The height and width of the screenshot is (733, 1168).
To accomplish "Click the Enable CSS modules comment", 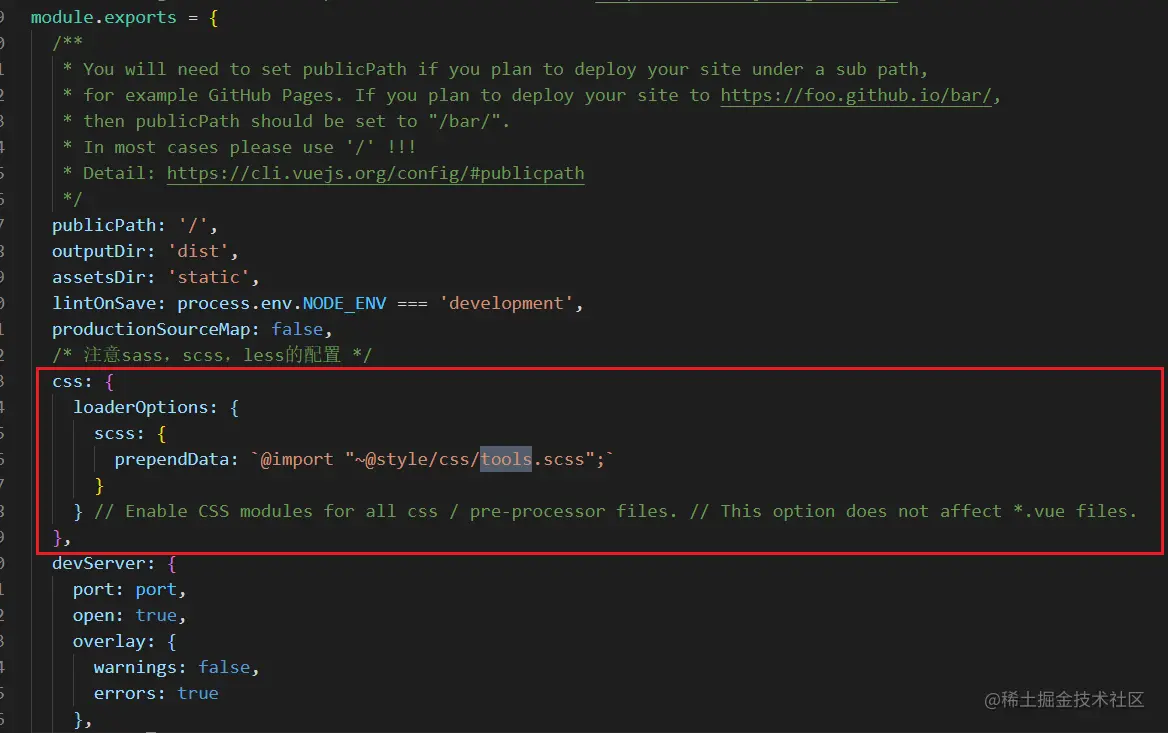I will [615, 511].
